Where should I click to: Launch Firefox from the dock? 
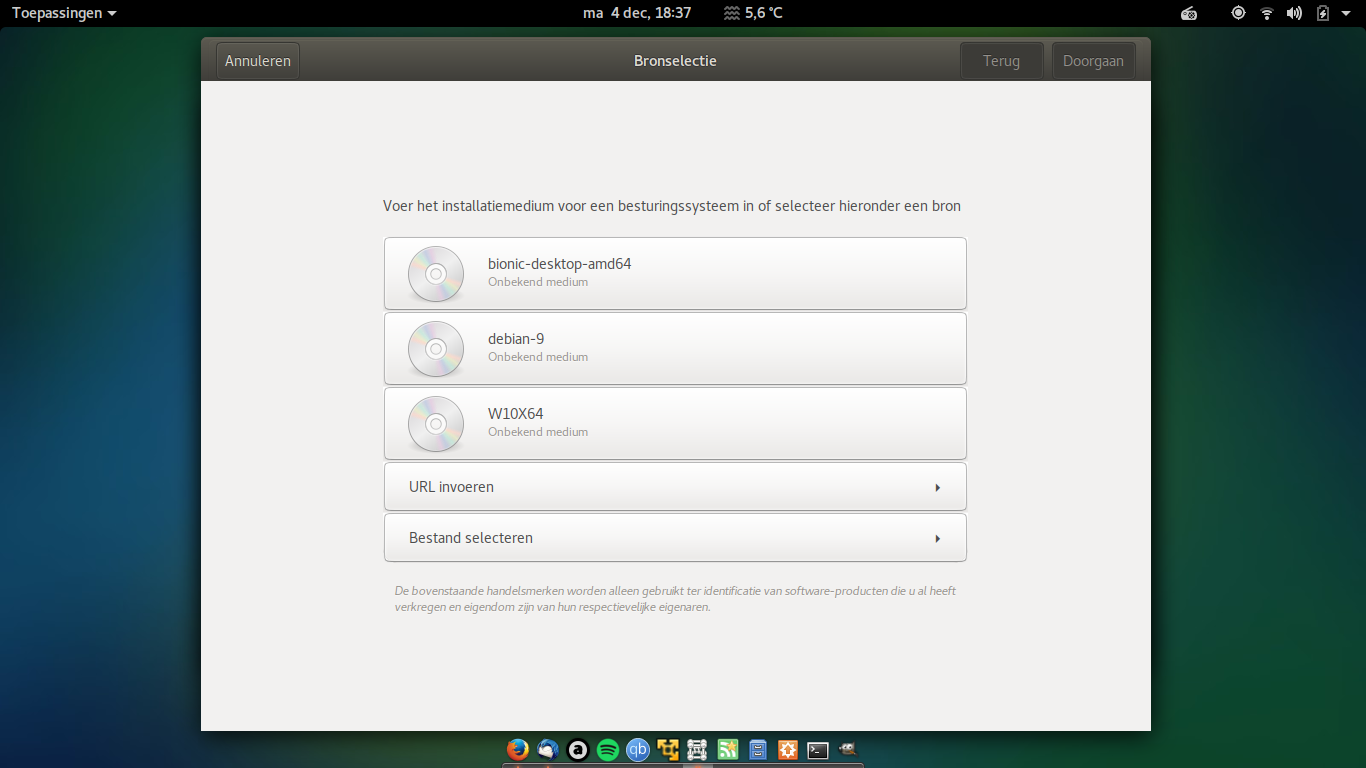pyautogui.click(x=517, y=749)
